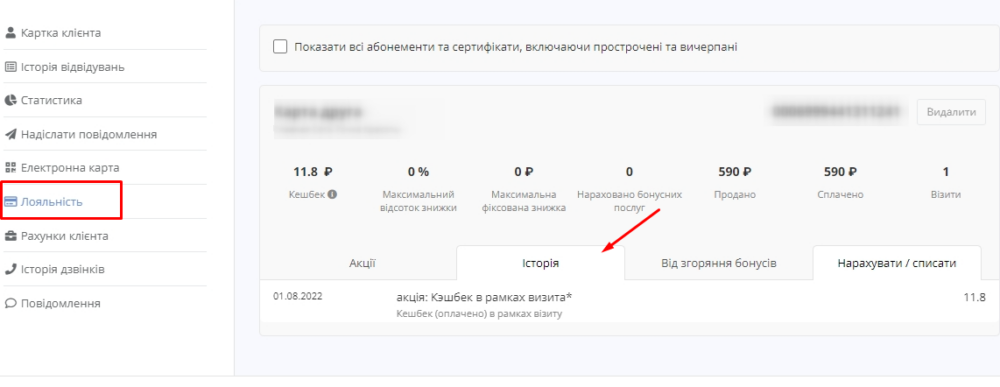Open the Нарахувати / списати tab

pyautogui.click(x=897, y=263)
